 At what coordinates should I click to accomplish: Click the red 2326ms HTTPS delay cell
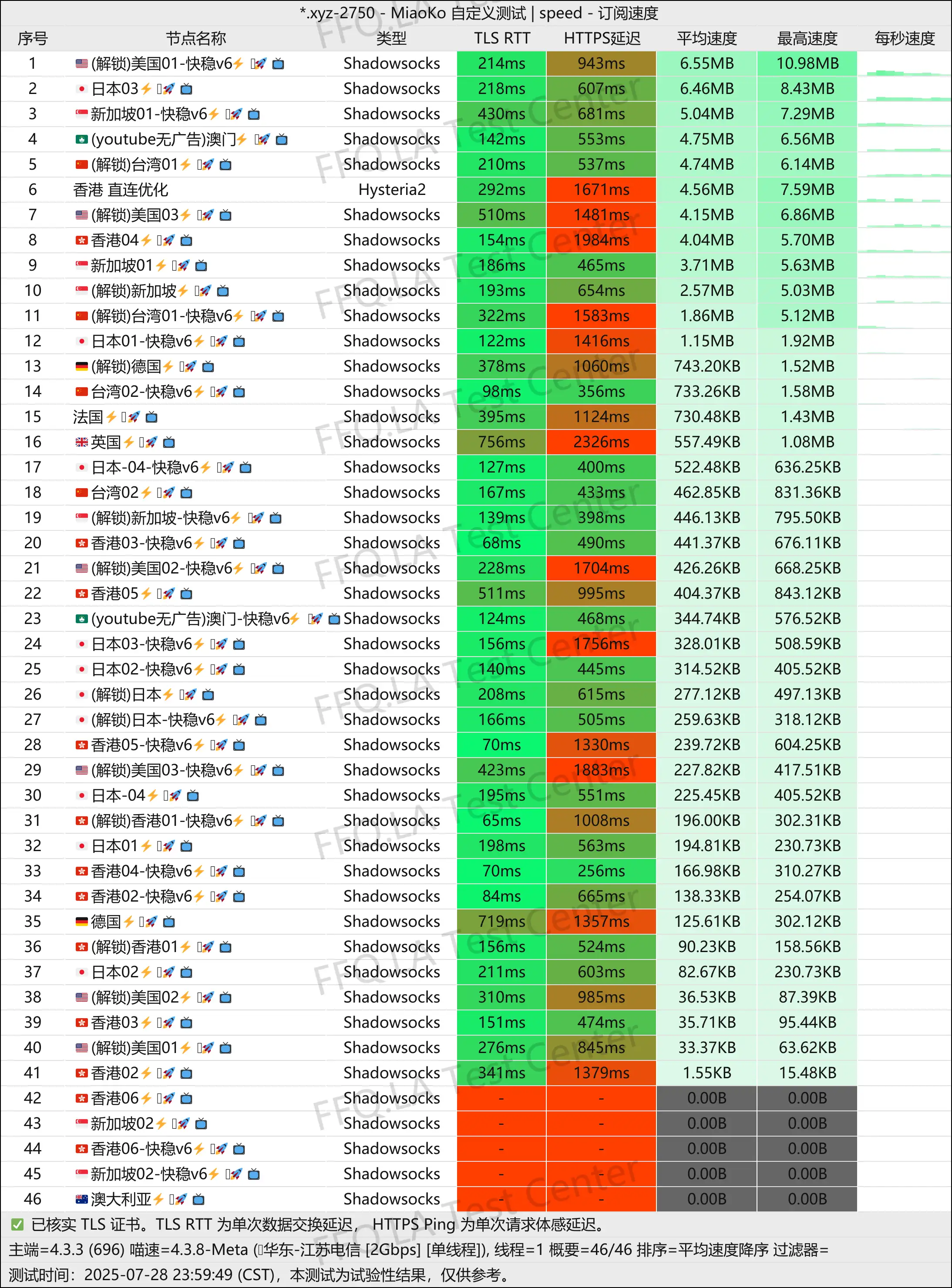pos(601,443)
